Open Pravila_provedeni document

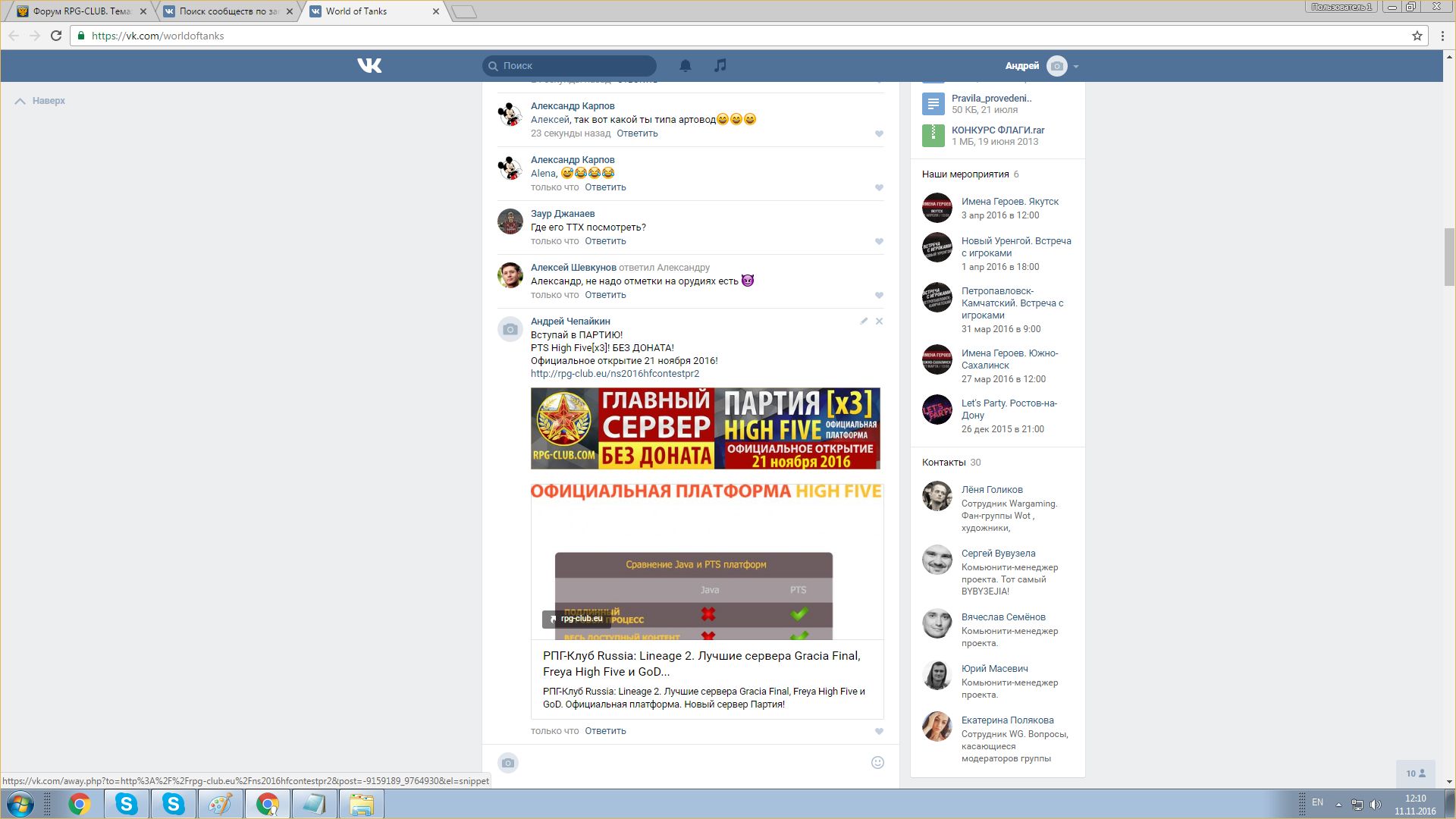coord(991,99)
